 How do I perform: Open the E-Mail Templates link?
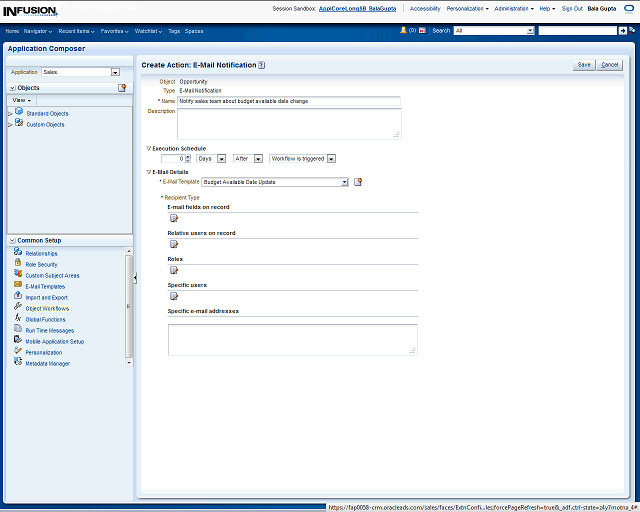tap(45, 286)
